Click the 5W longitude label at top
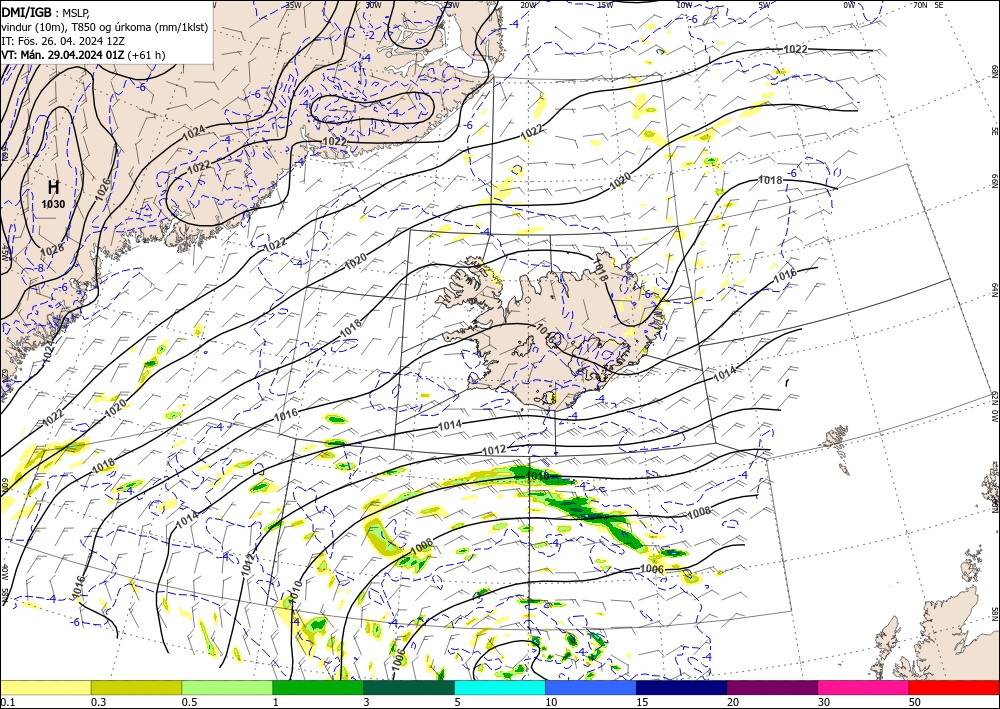This screenshot has height=709, width=1000. click(x=764, y=5)
